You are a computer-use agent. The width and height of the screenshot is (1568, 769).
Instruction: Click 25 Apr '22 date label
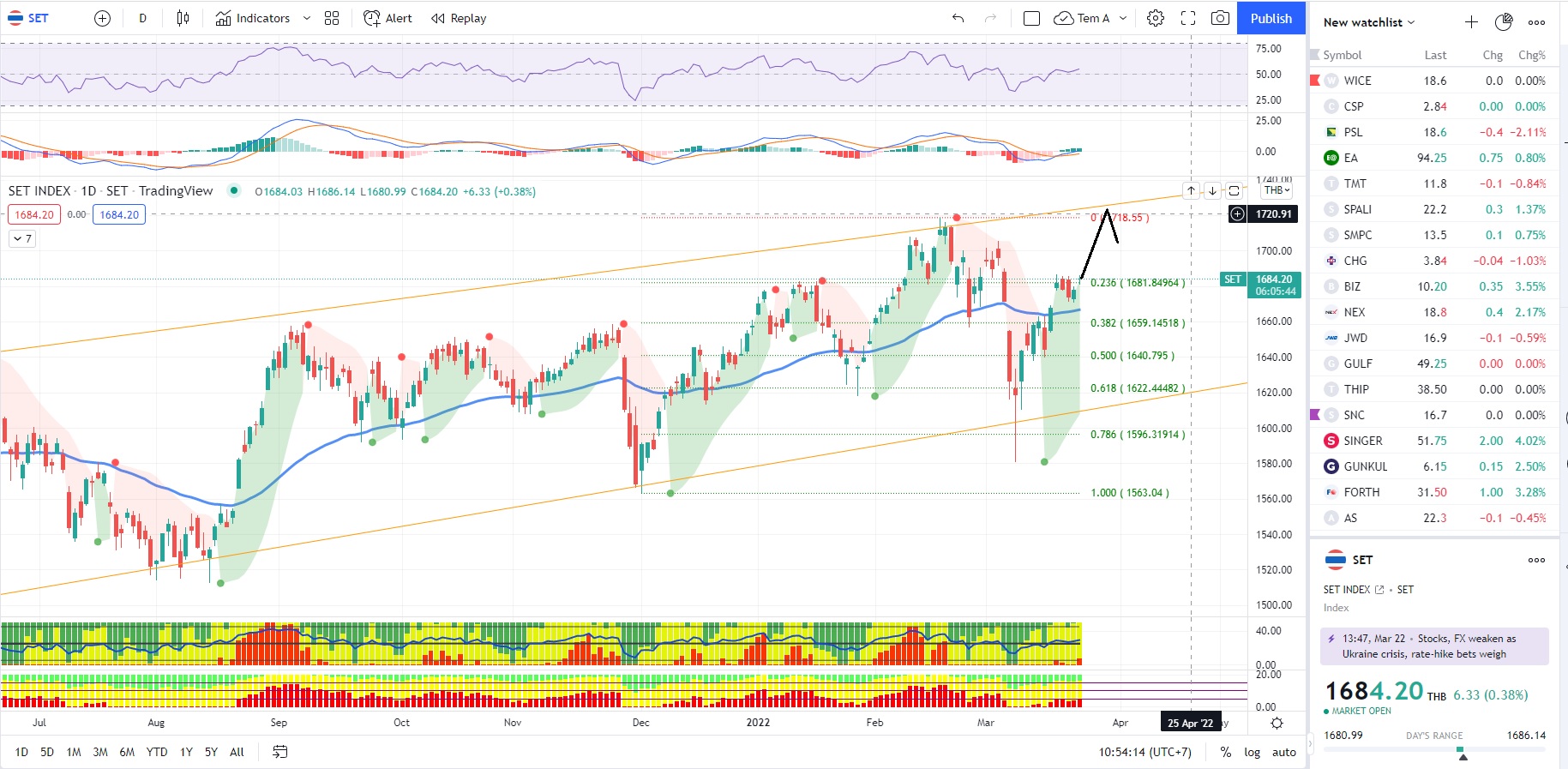[1190, 723]
